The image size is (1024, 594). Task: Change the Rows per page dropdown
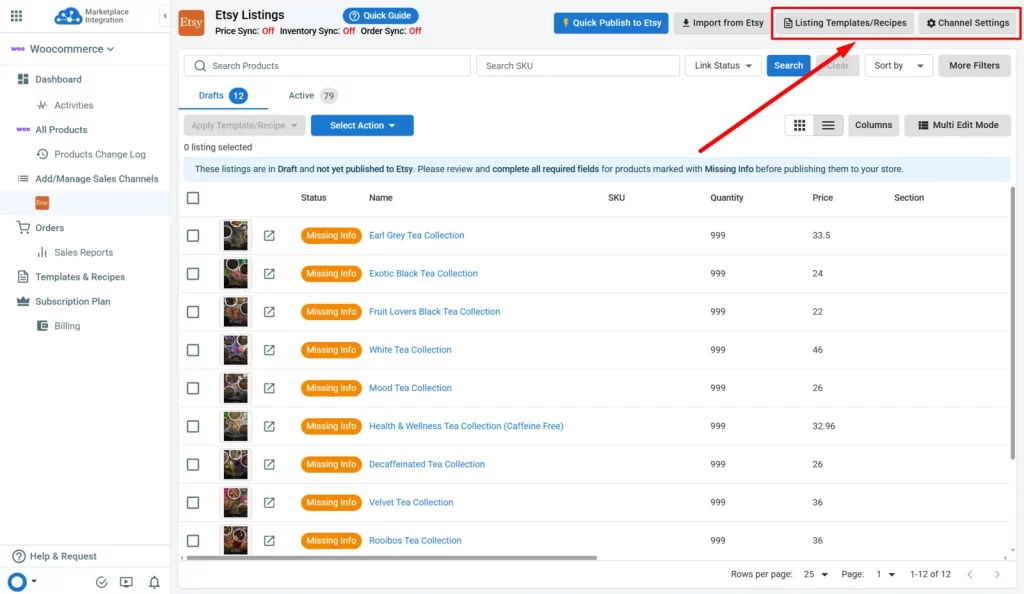(x=816, y=574)
